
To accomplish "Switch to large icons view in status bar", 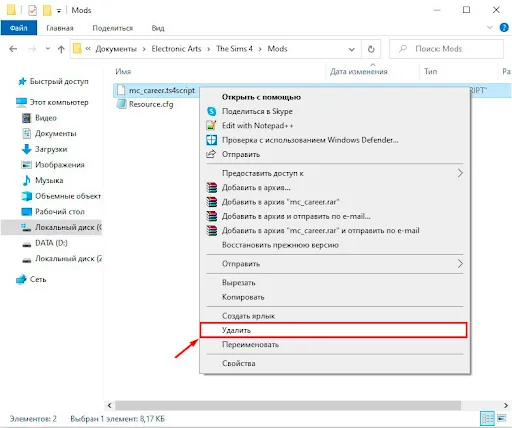I will pyautogui.click(x=502, y=418).
